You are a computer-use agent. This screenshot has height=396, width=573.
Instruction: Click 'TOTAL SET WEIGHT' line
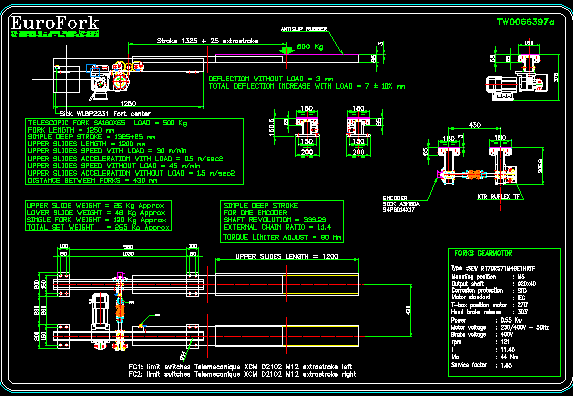(98, 227)
